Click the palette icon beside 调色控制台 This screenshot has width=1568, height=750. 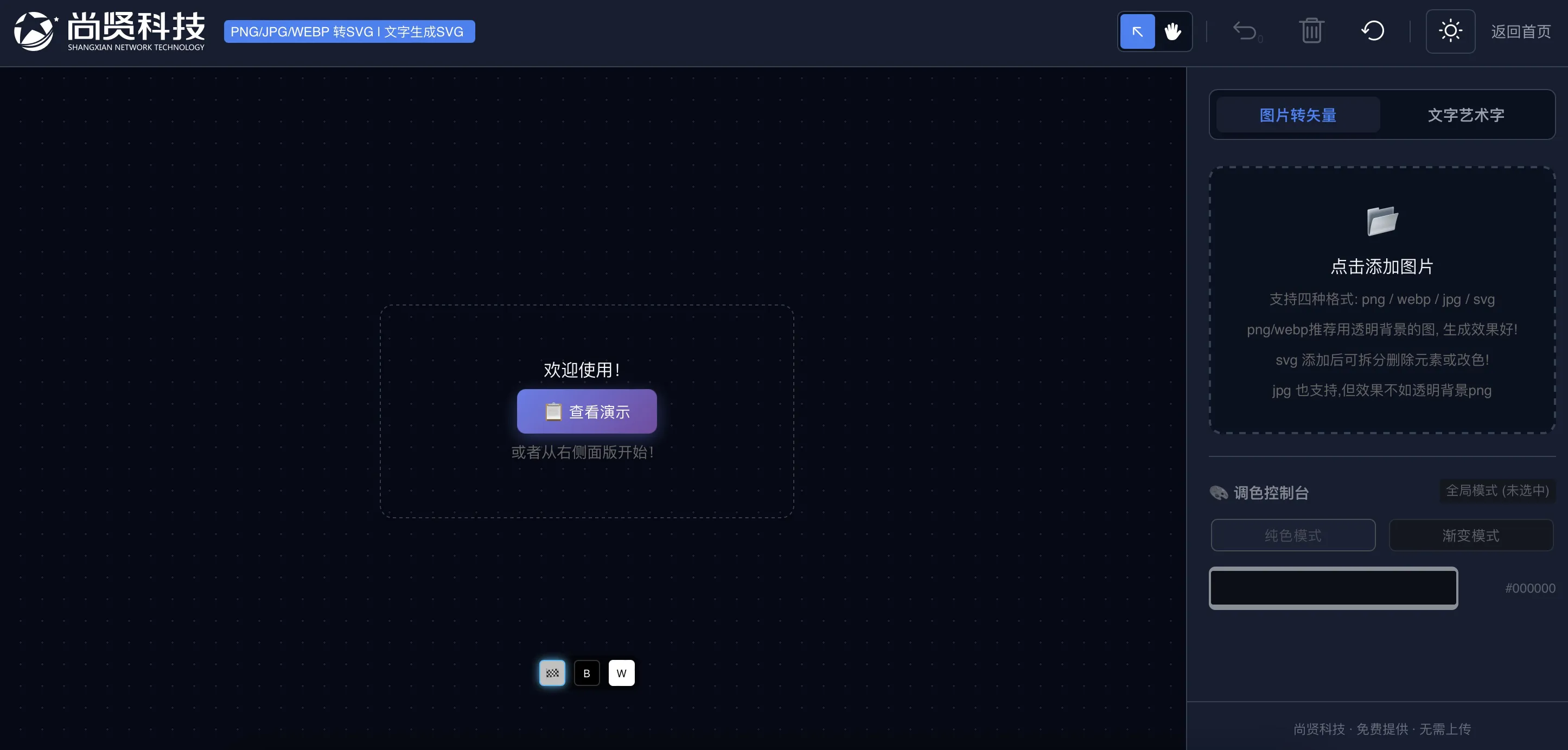[1219, 492]
